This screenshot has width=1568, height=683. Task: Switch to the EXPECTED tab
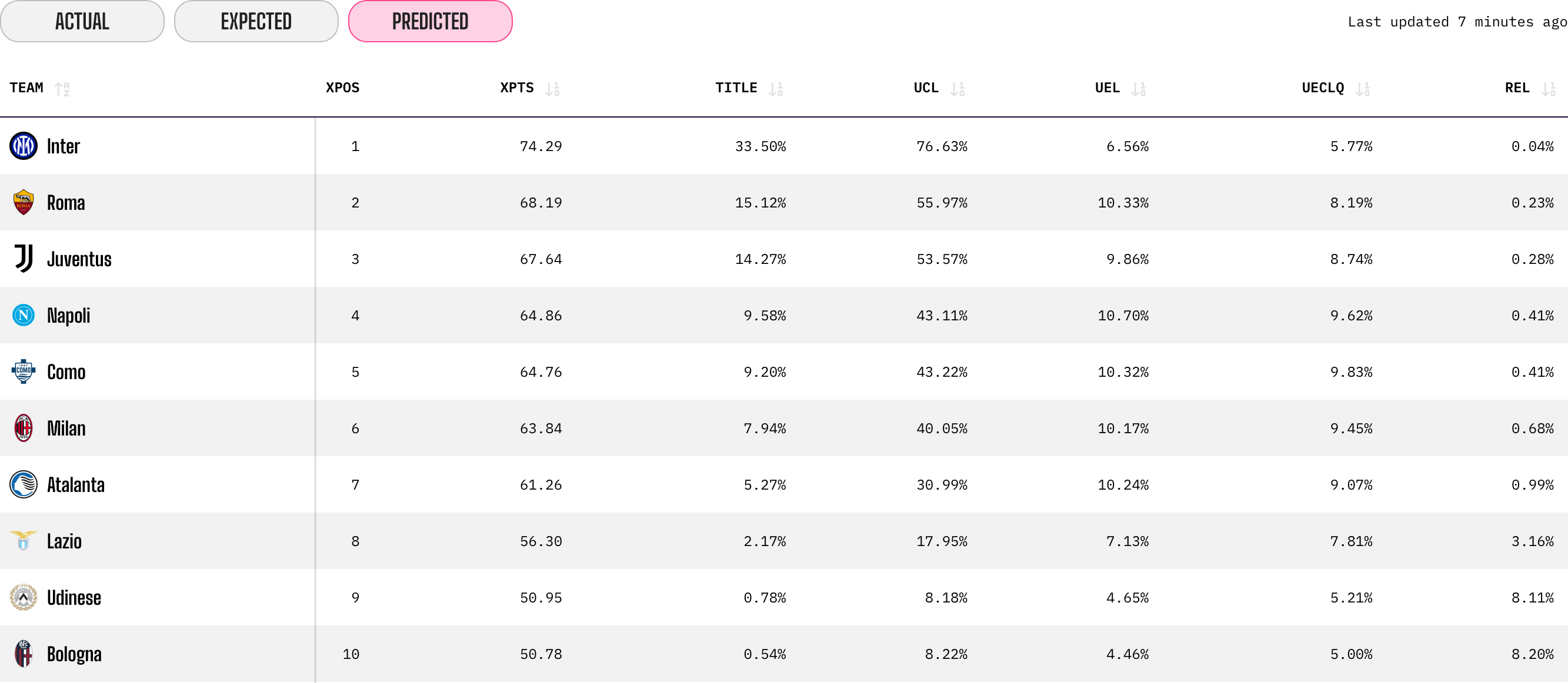(x=256, y=21)
